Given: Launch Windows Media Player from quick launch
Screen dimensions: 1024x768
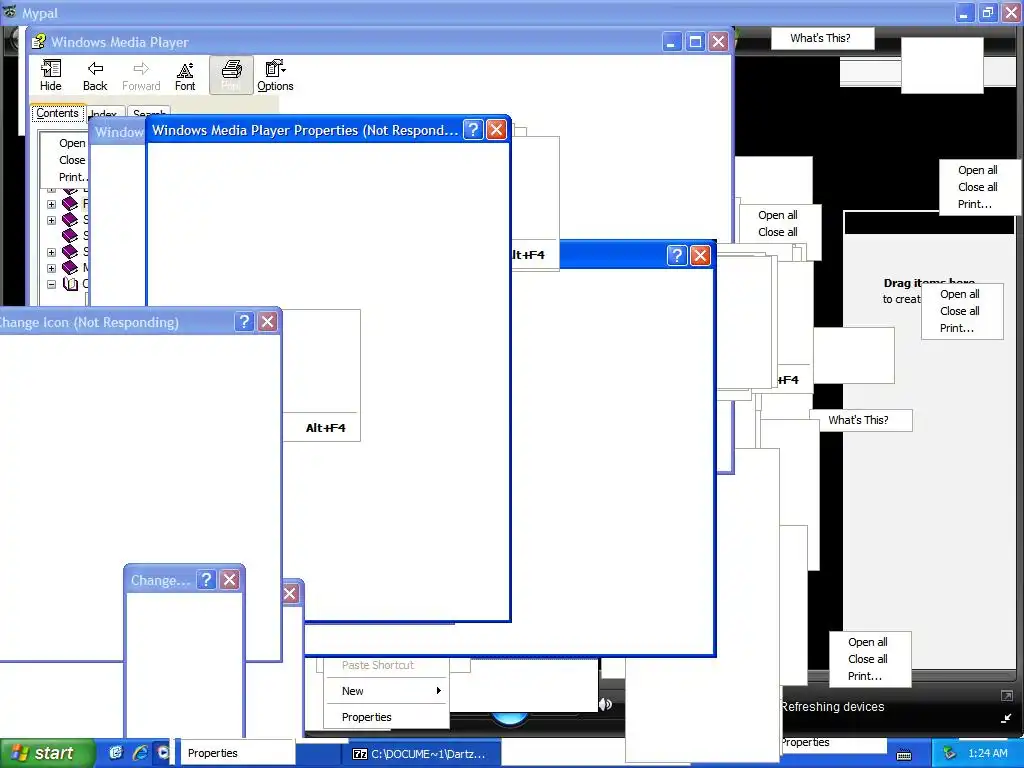Looking at the screenshot, I should coord(163,752).
